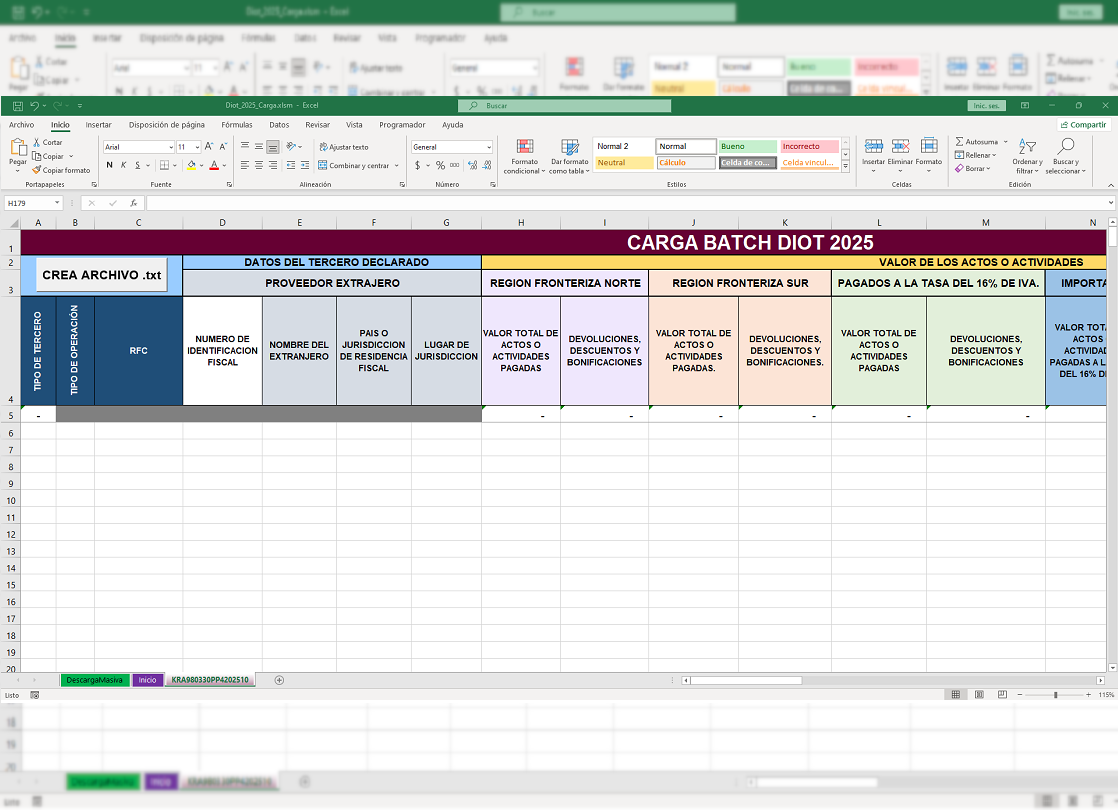Viewport: 1118px width, 810px height.
Task: Click the Compartir button
Action: [1084, 125]
